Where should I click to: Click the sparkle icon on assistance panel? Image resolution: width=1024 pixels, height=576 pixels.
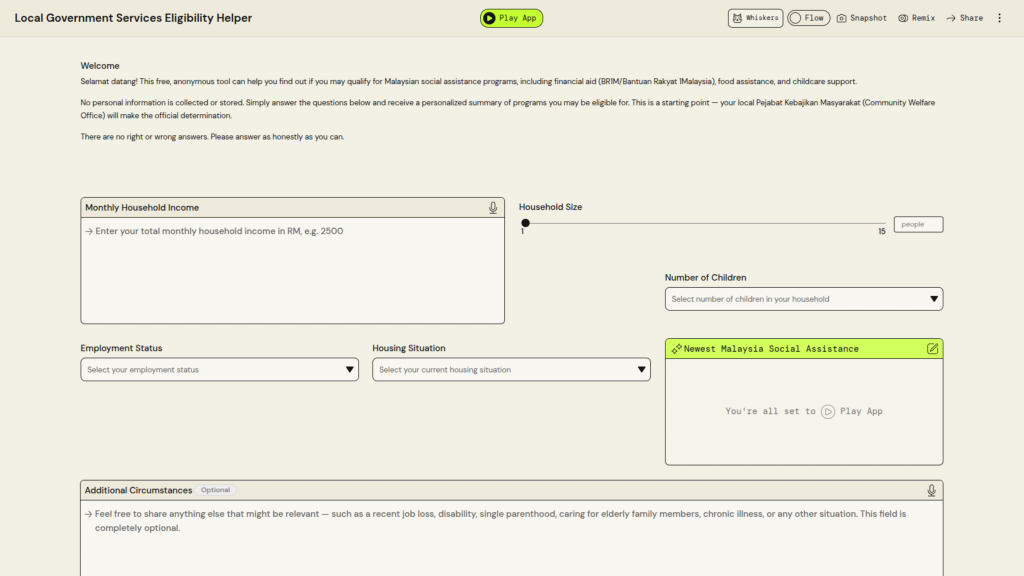[677, 349]
